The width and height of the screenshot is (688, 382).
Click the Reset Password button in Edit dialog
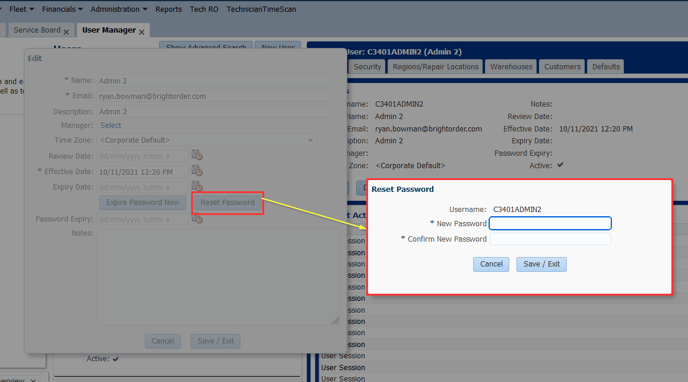(x=227, y=203)
